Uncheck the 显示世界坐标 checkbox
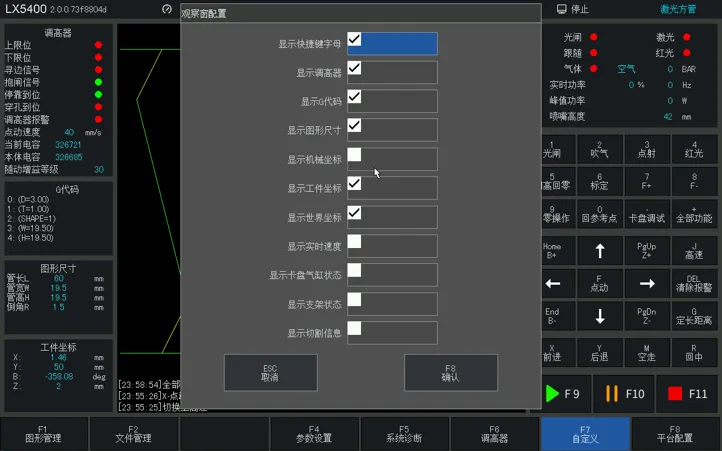Screen dimensions: 722x451 click(354, 213)
